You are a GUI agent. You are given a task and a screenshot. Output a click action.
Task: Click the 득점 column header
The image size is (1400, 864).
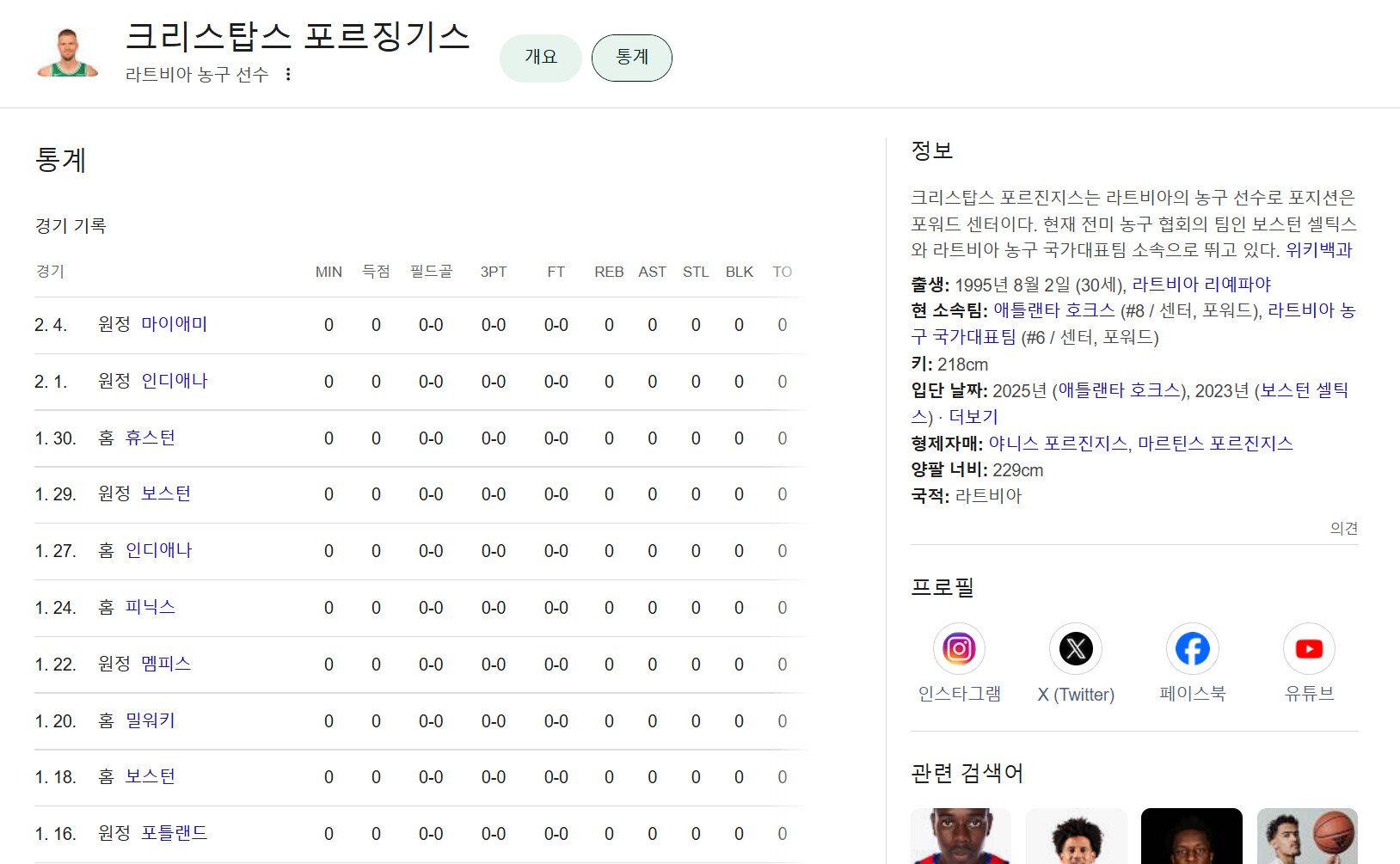point(376,272)
